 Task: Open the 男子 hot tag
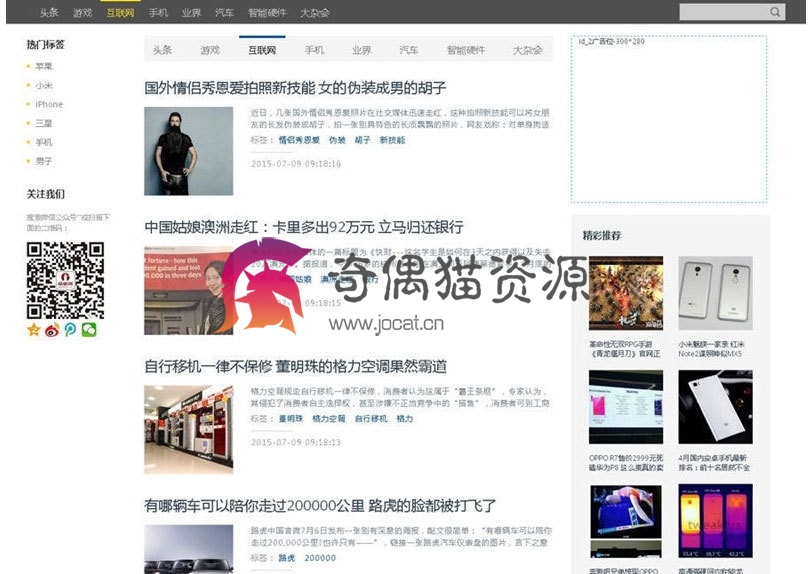point(44,161)
